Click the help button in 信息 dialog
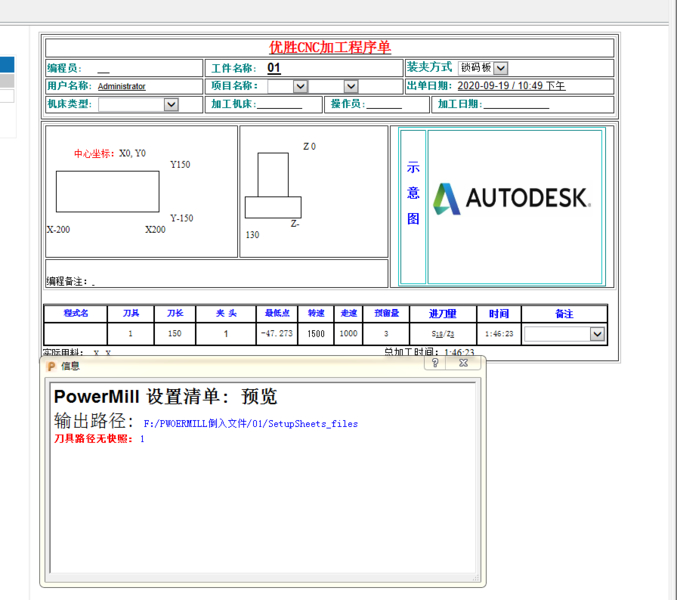The image size is (677, 600). tap(435, 363)
